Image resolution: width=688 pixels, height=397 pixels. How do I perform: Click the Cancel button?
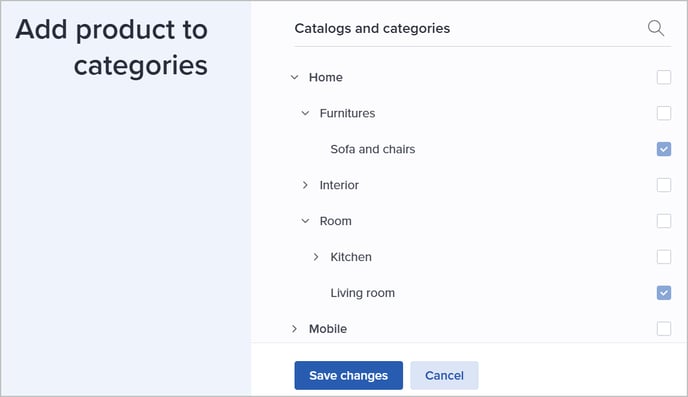(x=444, y=376)
